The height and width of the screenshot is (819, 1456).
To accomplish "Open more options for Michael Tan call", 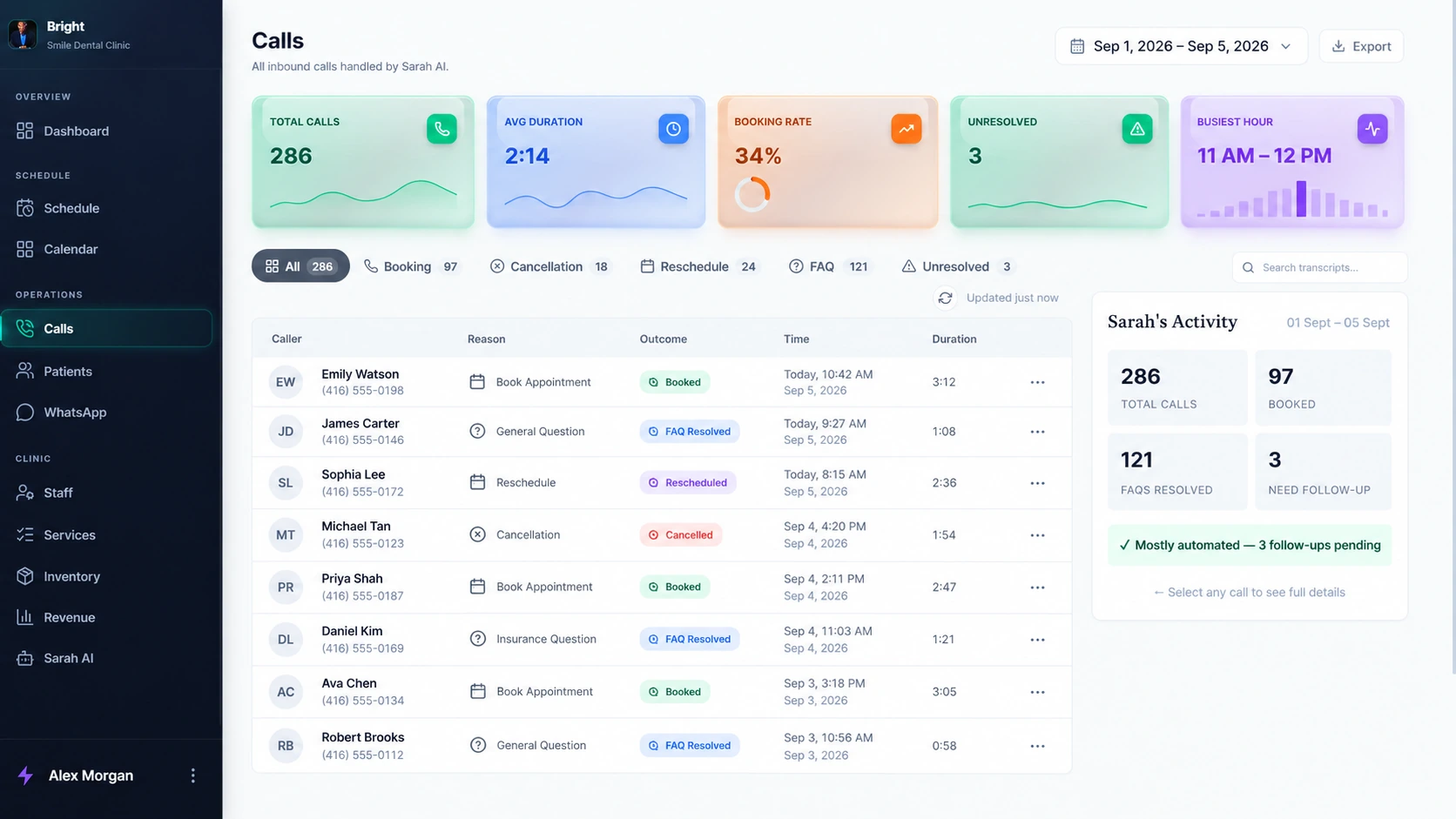I will (1037, 535).
